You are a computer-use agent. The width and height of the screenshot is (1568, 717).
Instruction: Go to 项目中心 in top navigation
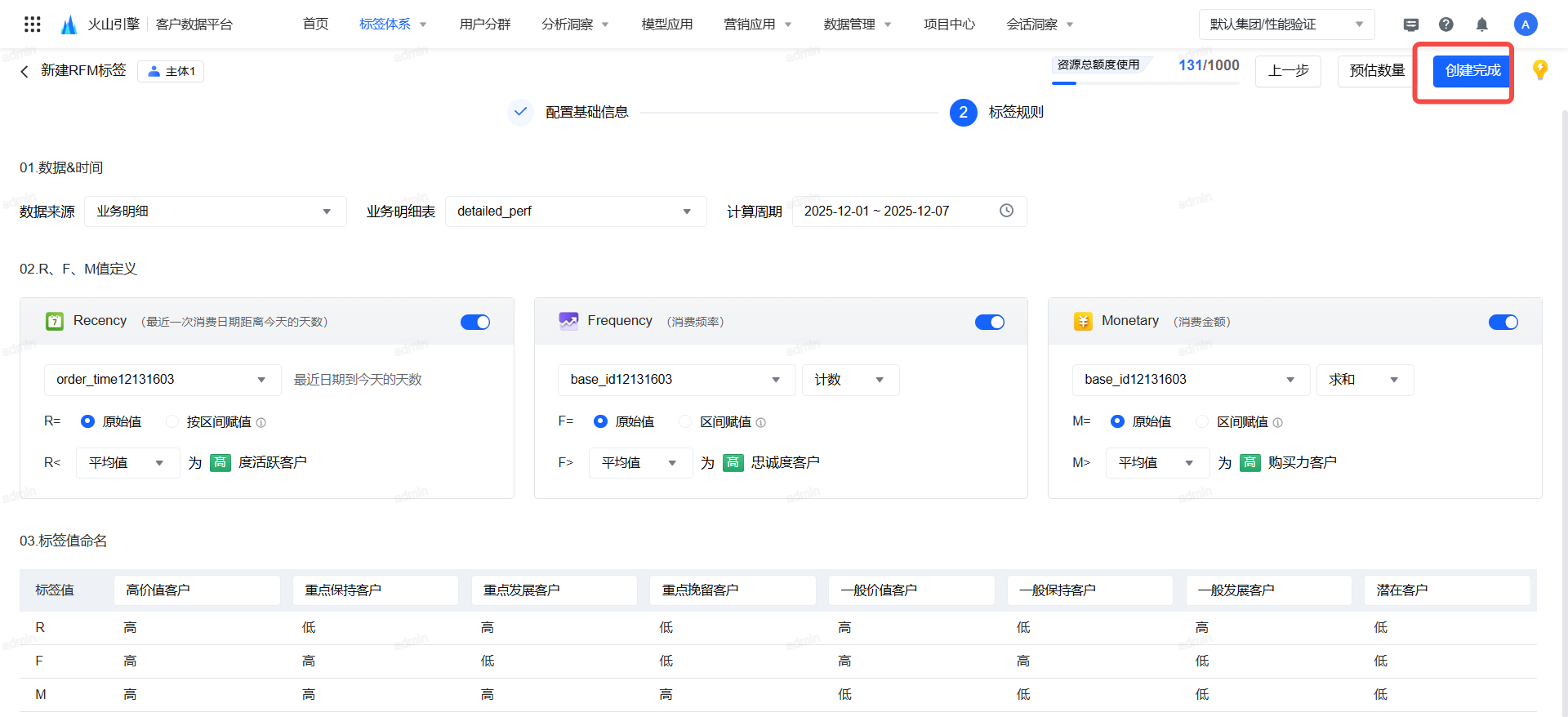(949, 24)
